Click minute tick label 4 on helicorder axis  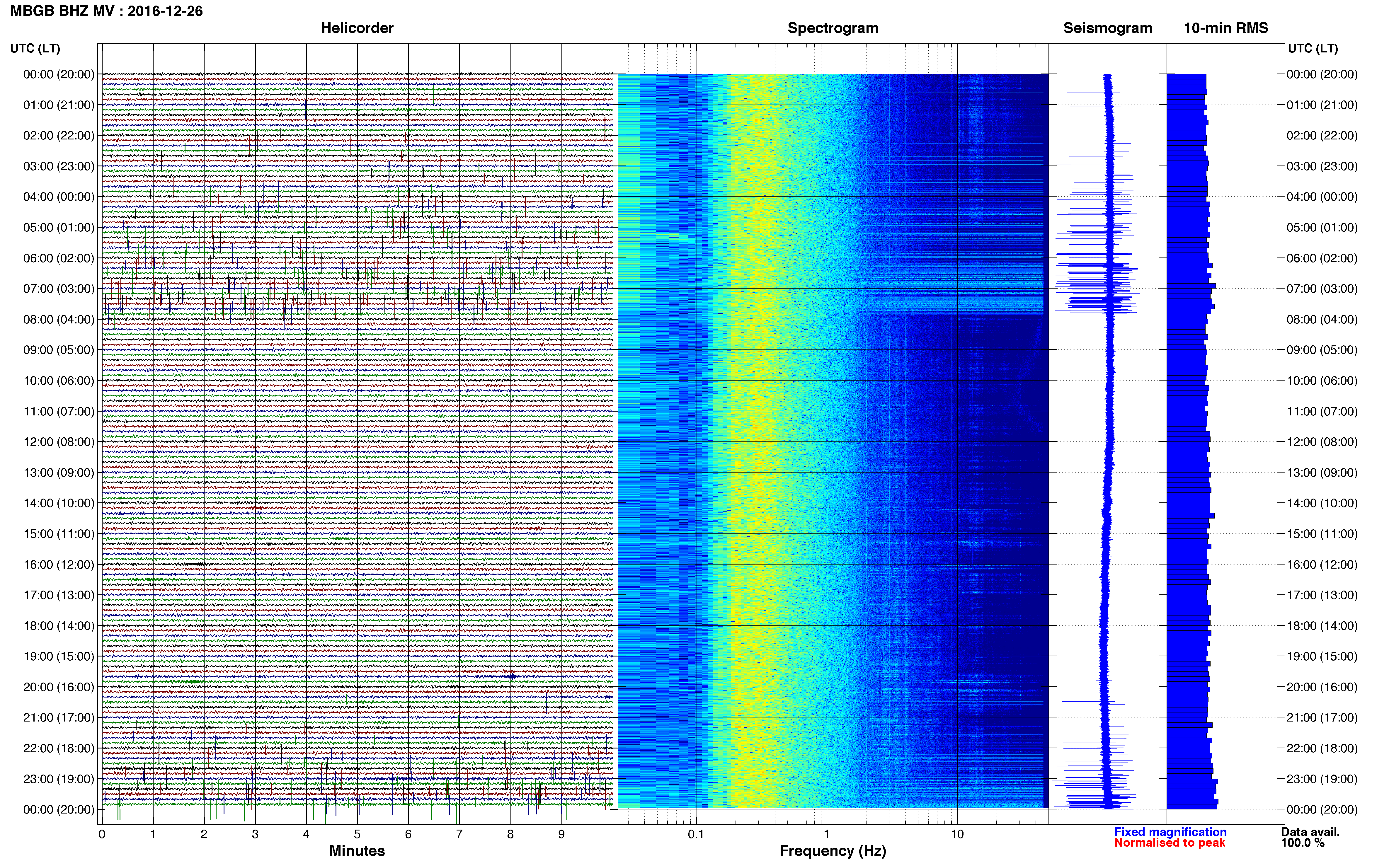[x=306, y=835]
